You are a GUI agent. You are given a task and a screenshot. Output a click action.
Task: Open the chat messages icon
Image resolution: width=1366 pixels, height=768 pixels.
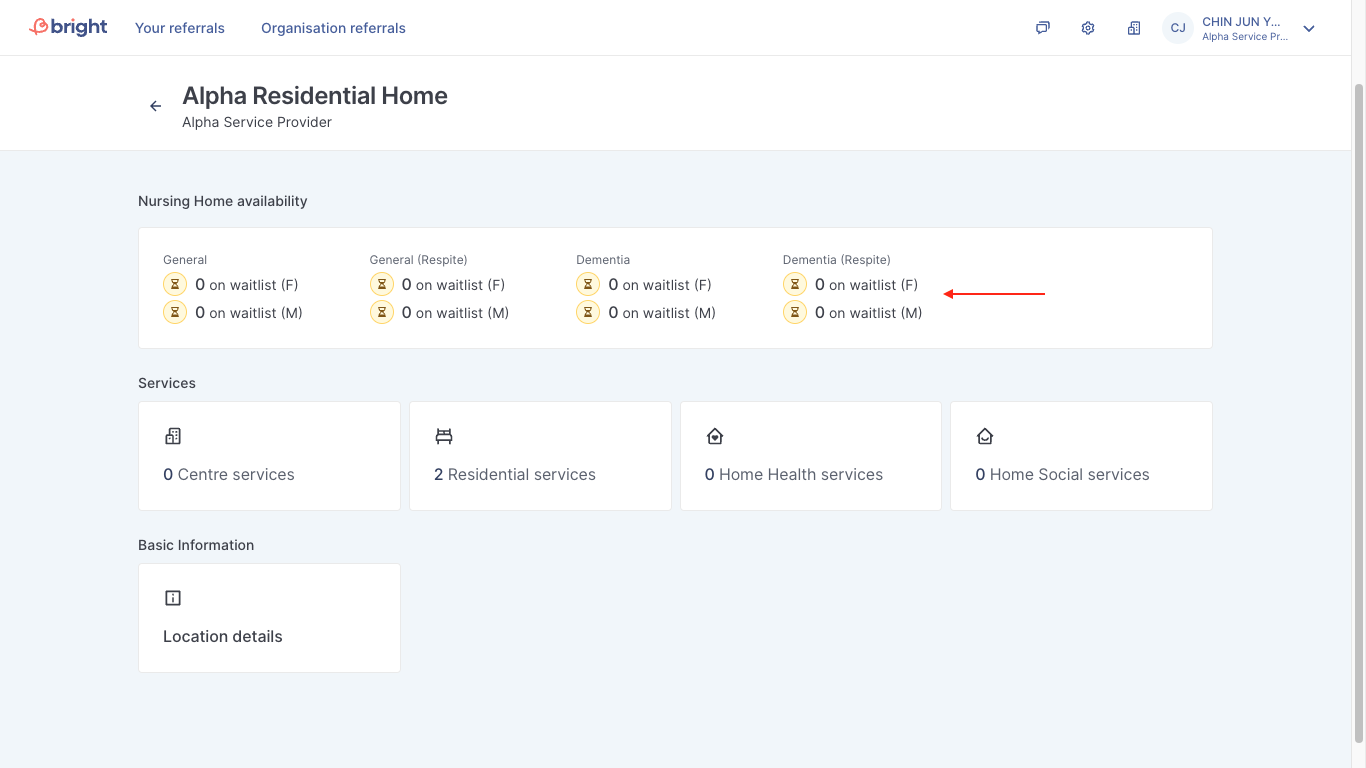point(1042,28)
